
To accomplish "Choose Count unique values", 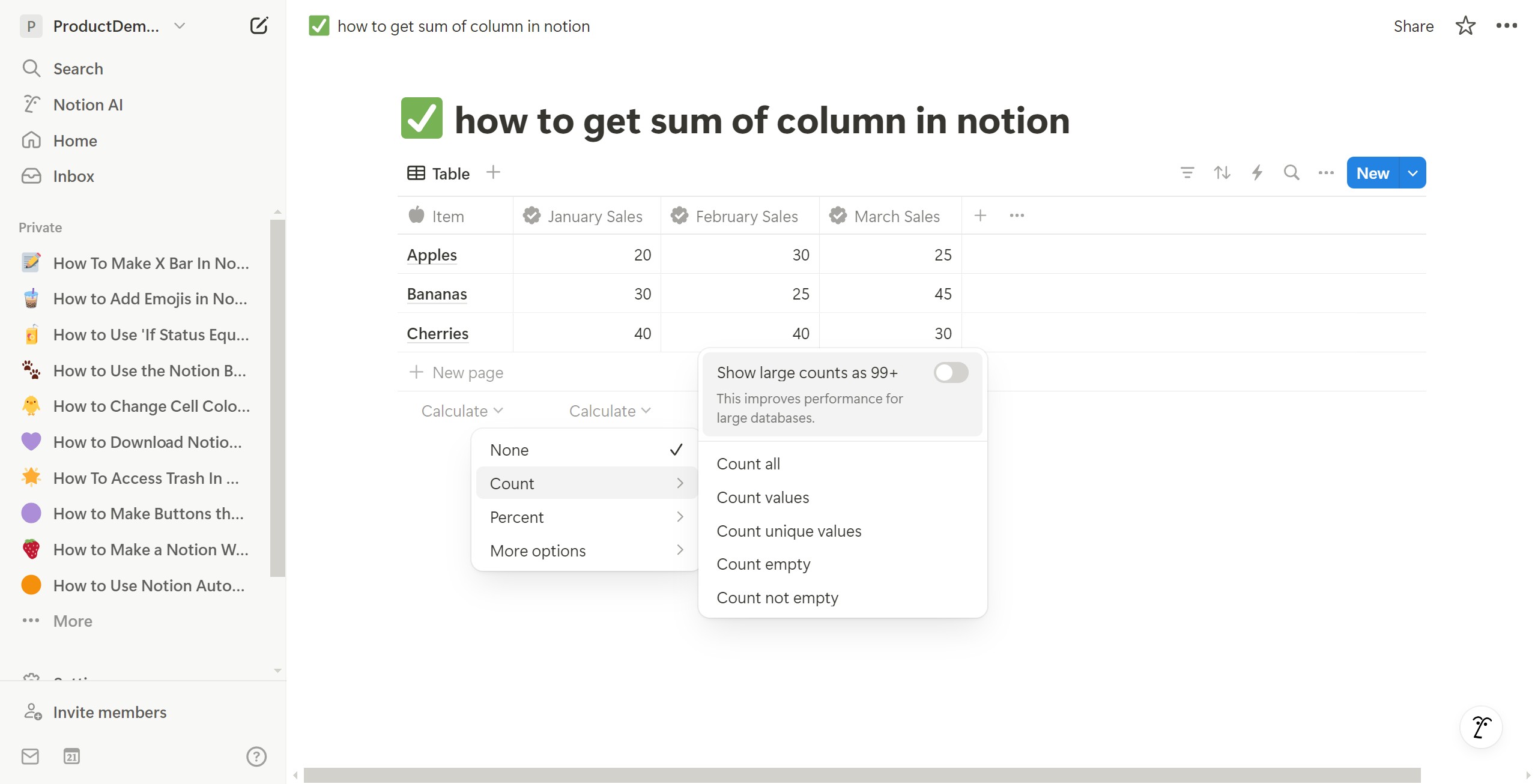I will point(843,531).
